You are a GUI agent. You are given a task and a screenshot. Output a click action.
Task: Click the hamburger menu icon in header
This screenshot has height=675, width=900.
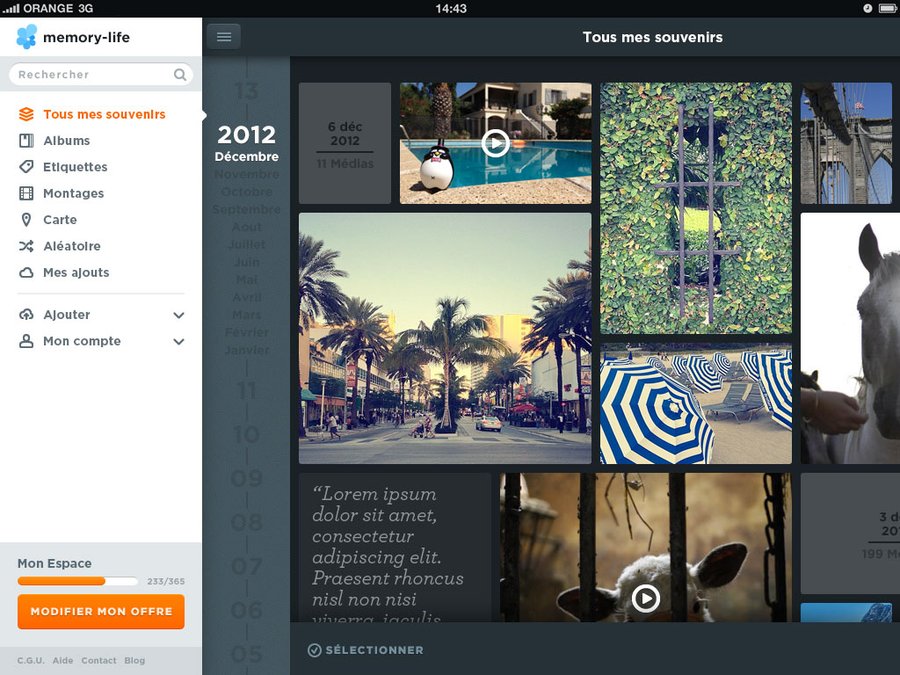pos(224,37)
